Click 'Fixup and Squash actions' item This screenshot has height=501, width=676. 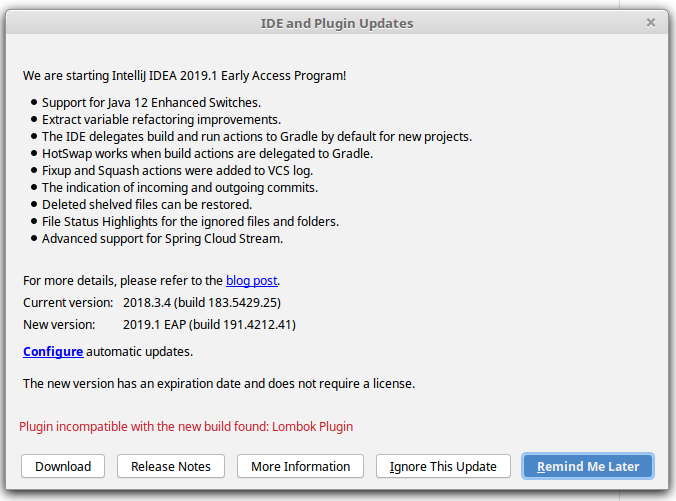pyautogui.click(x=177, y=171)
